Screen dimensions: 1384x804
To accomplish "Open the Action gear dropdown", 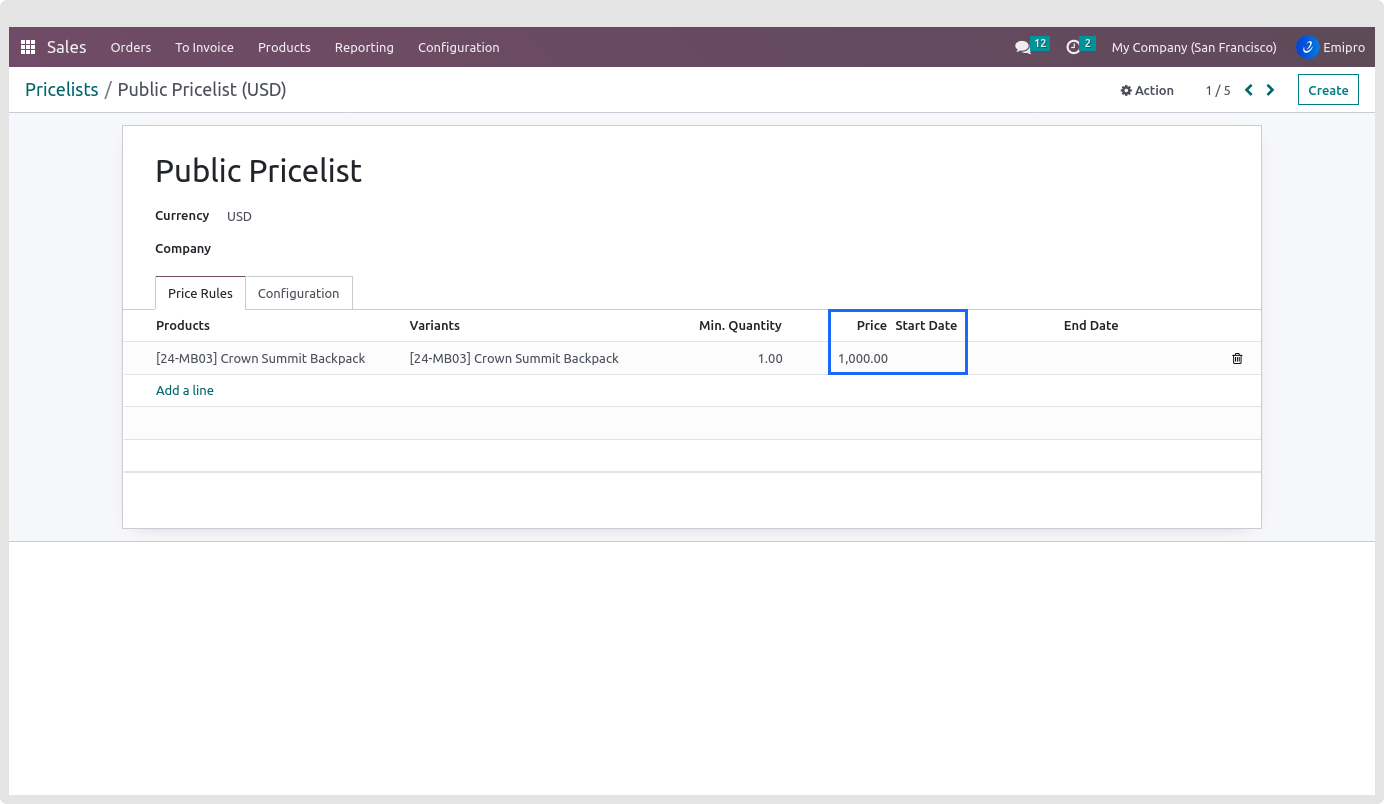I will coord(1147,90).
